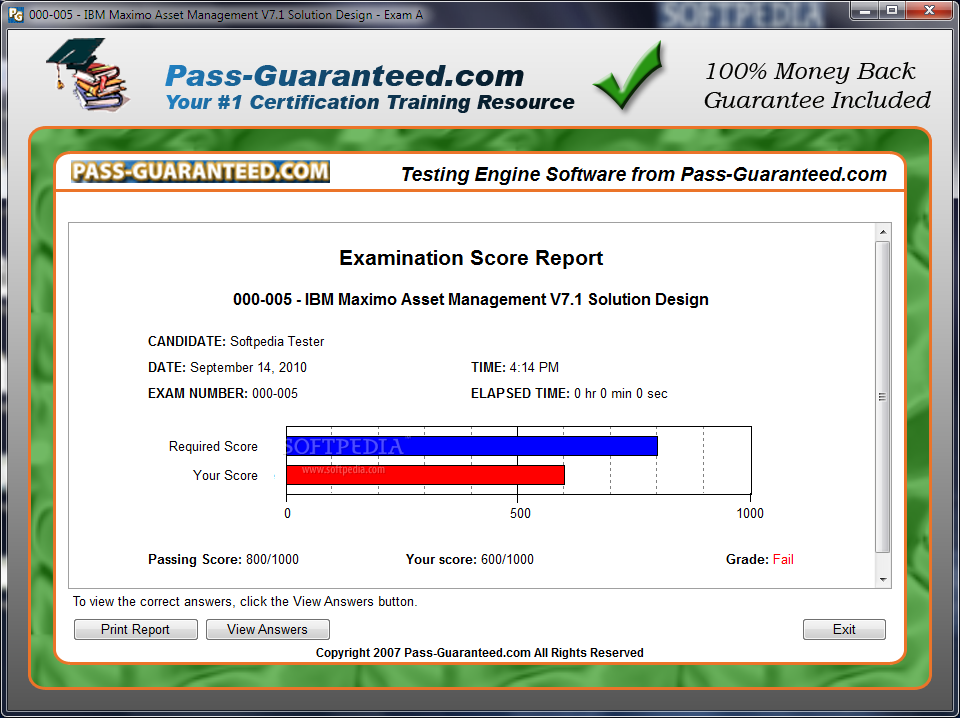Click the 'Required Score' chart label
Viewport: 960px width, 718px height.
(213, 446)
